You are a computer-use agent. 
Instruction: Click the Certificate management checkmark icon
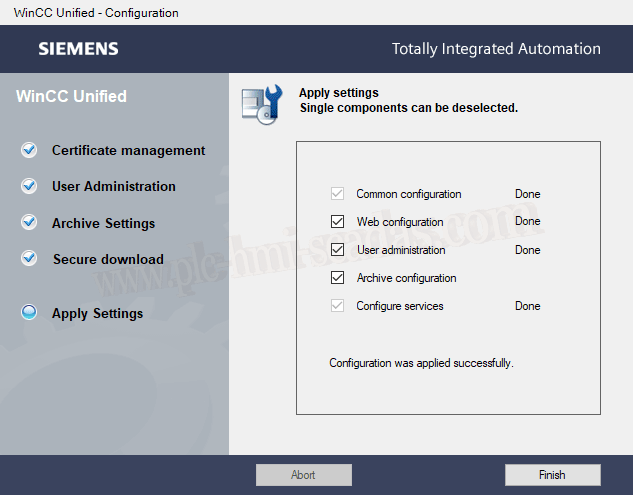coord(29,150)
